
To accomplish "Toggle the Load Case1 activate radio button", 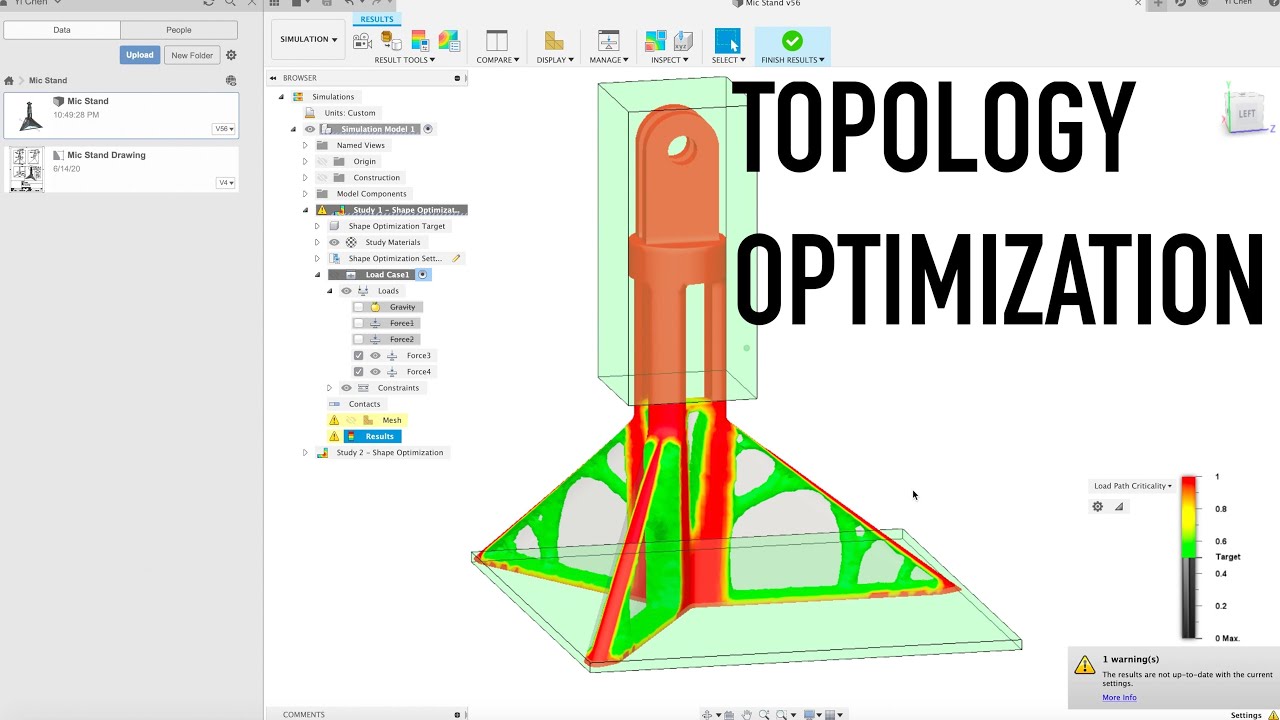I will (x=423, y=275).
